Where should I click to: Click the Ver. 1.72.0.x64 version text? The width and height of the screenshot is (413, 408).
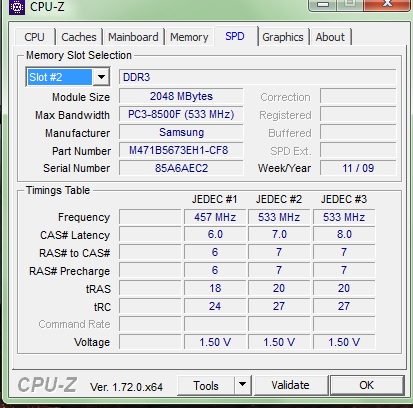coord(126,387)
